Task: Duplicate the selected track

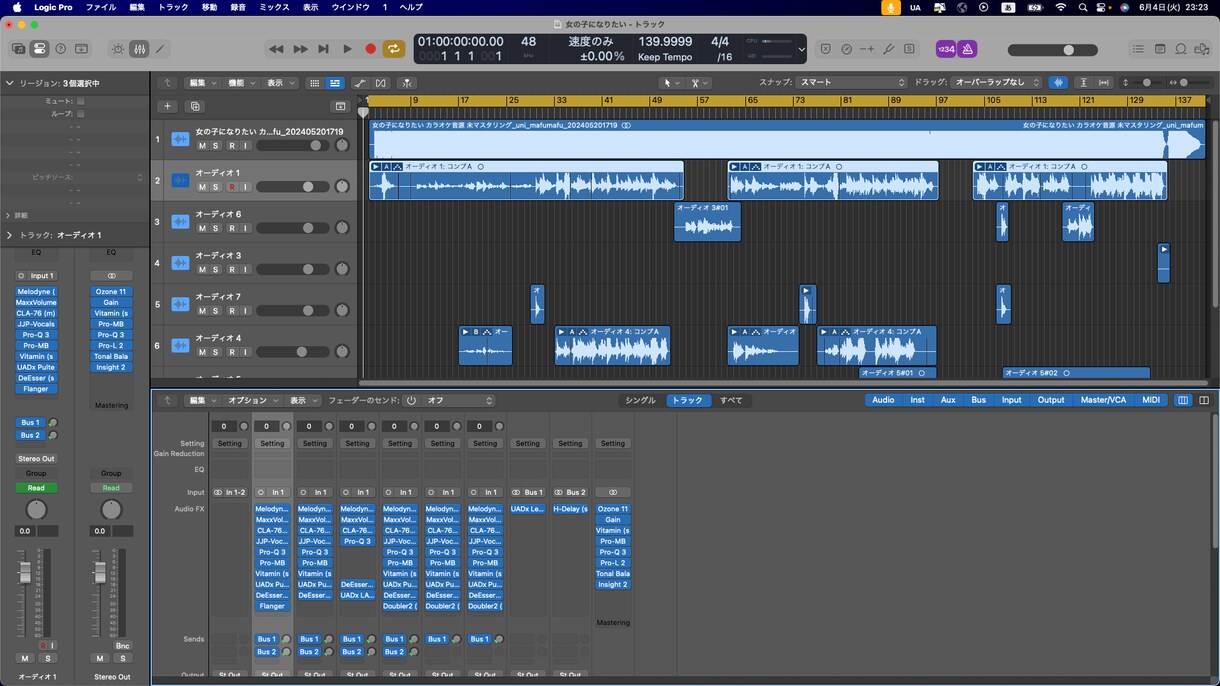Action: pyautogui.click(x=195, y=106)
